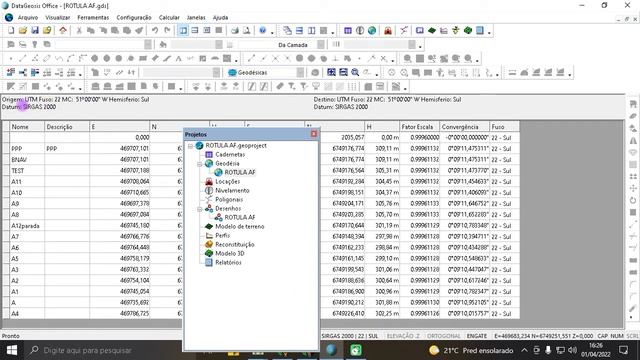This screenshot has width=640, height=360.
Task: Click the volume speaker icon in the system tray
Action: coord(572,350)
